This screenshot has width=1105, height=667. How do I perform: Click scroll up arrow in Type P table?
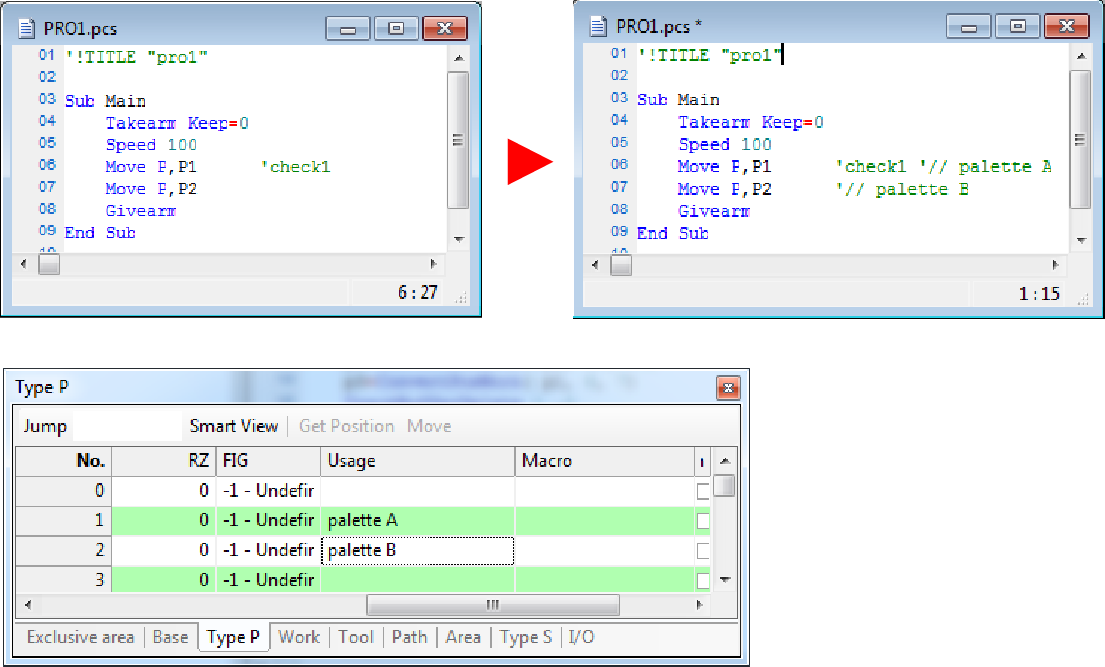coord(725,462)
